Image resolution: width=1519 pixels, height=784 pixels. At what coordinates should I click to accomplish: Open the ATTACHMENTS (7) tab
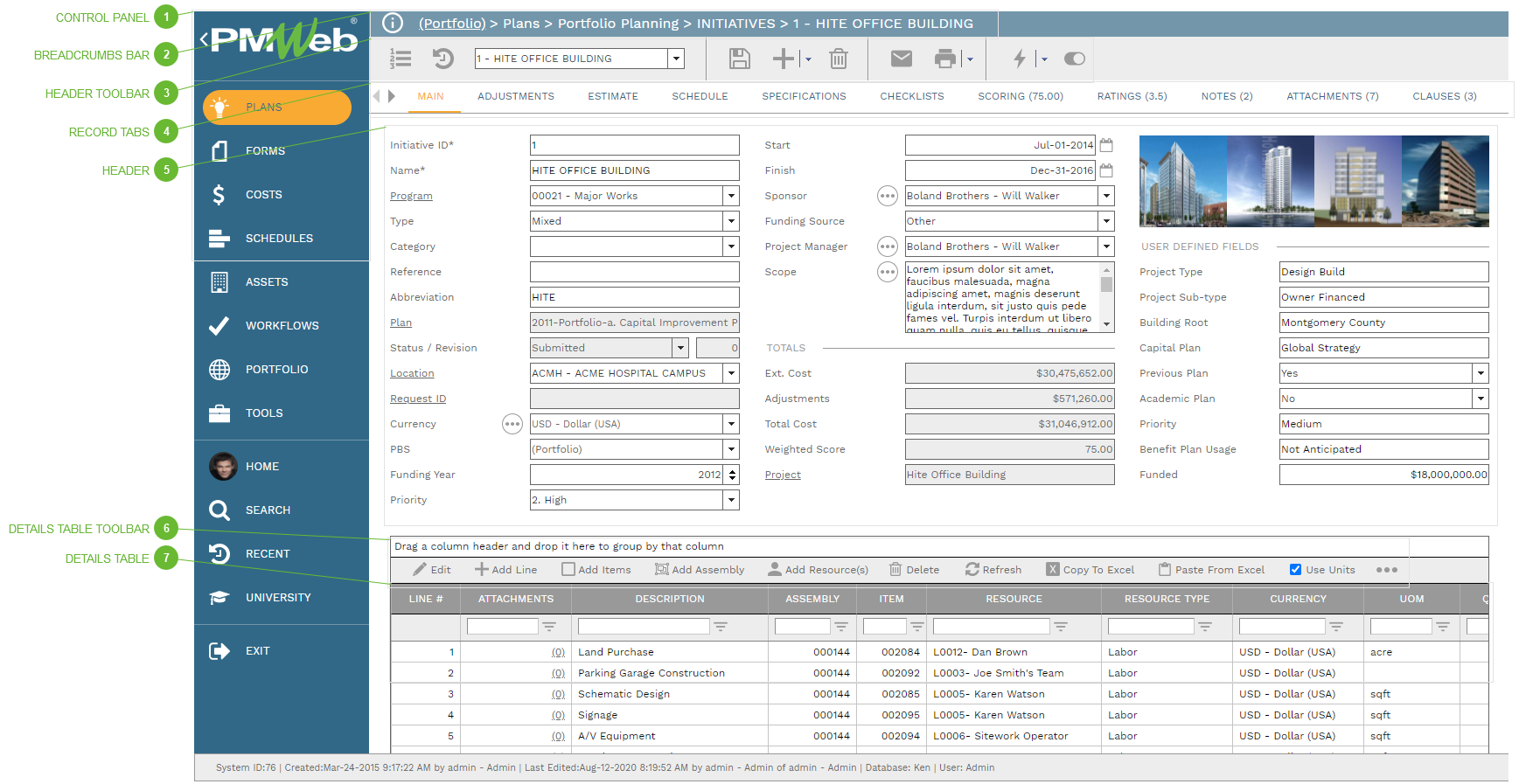pos(1332,96)
